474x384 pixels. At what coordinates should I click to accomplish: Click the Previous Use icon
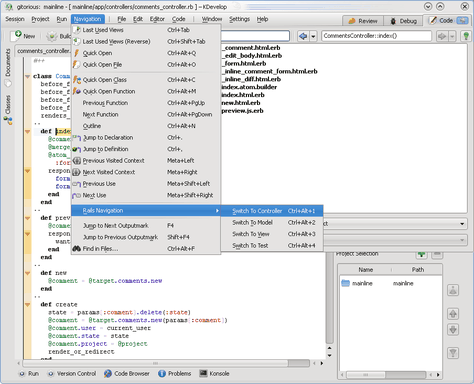(x=77, y=184)
